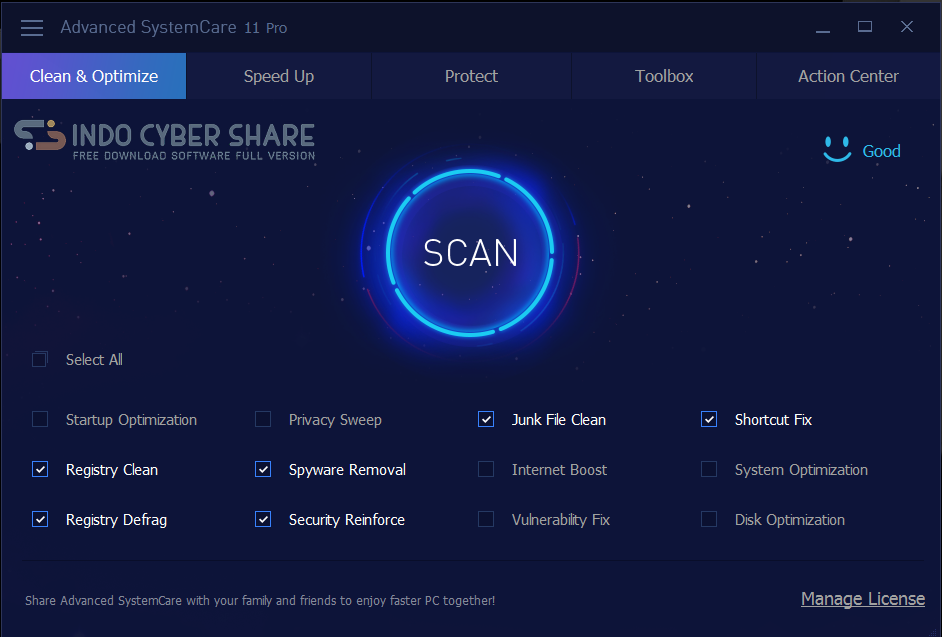Image resolution: width=942 pixels, height=637 pixels.
Task: Start the system SCAN
Action: pyautogui.click(x=470, y=252)
